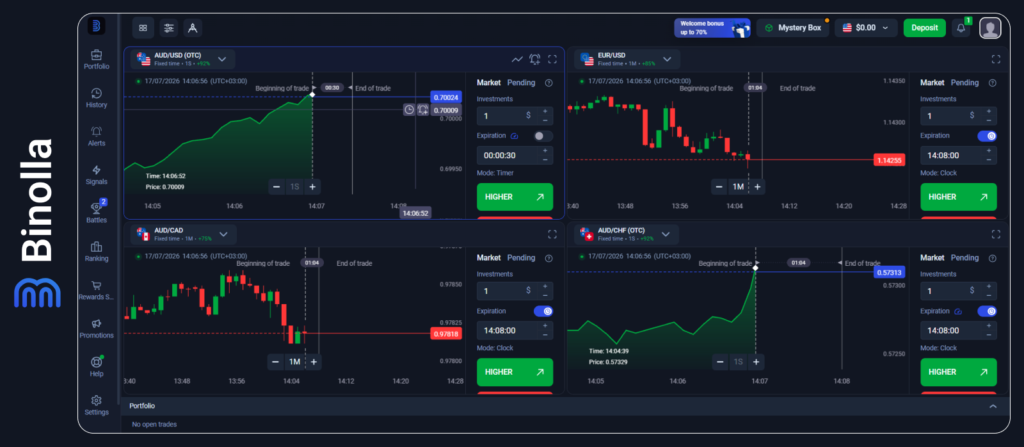Open the Battles sidebar section
Image resolution: width=1024 pixels, height=447 pixels.
pos(96,213)
